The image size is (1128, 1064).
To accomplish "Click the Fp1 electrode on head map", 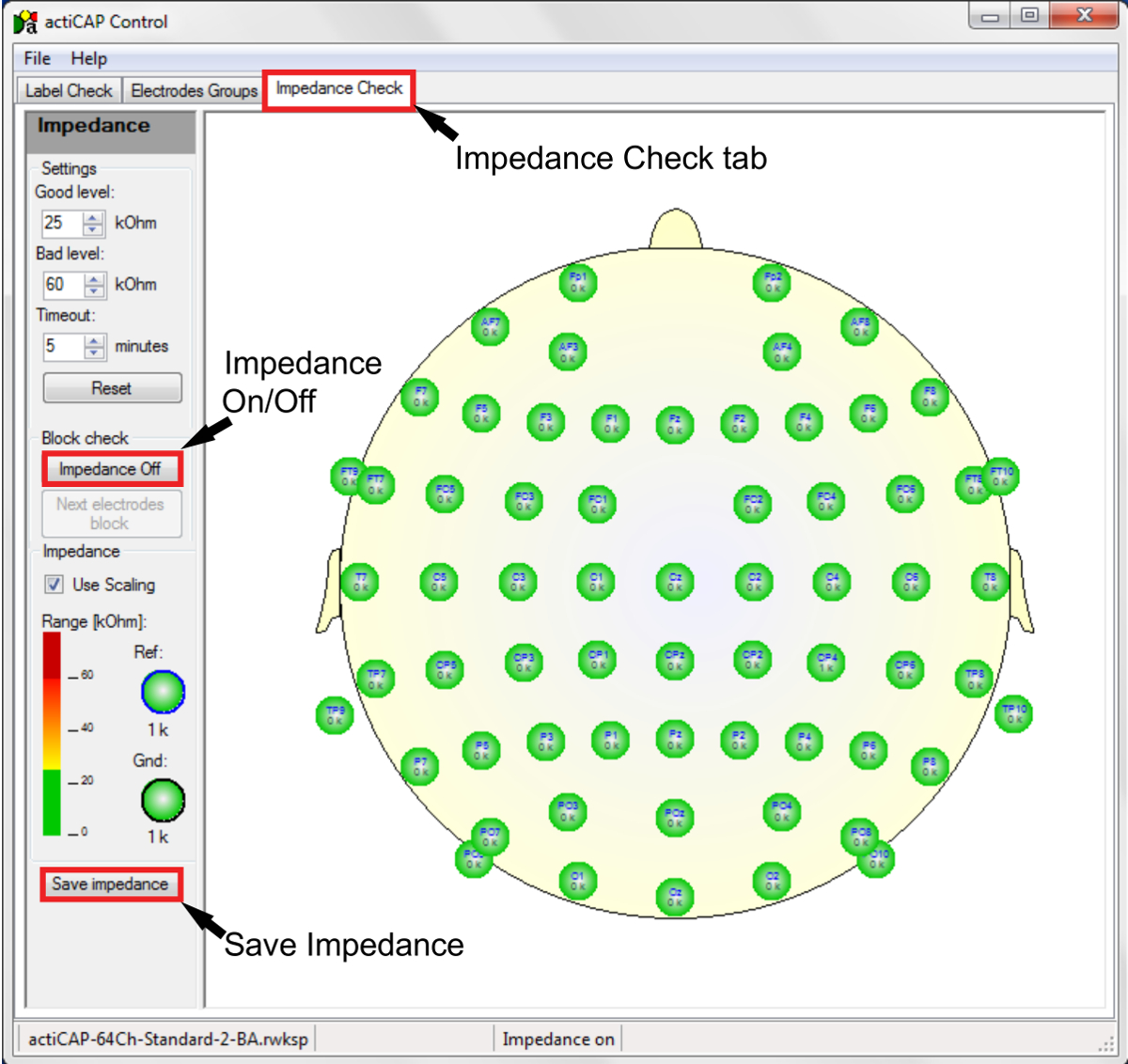I will [577, 282].
